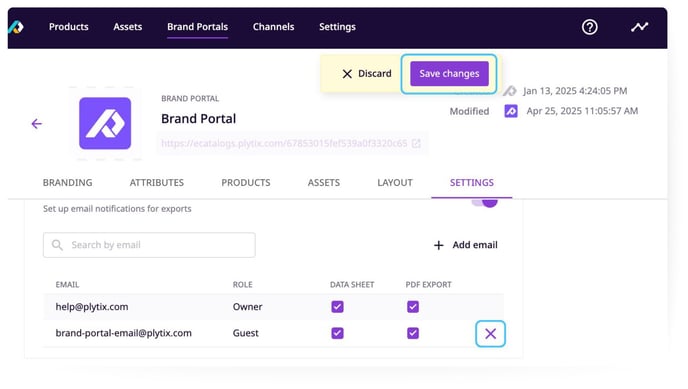This screenshot has height=389, width=688.
Task: Open the Products menu
Action: click(x=68, y=27)
